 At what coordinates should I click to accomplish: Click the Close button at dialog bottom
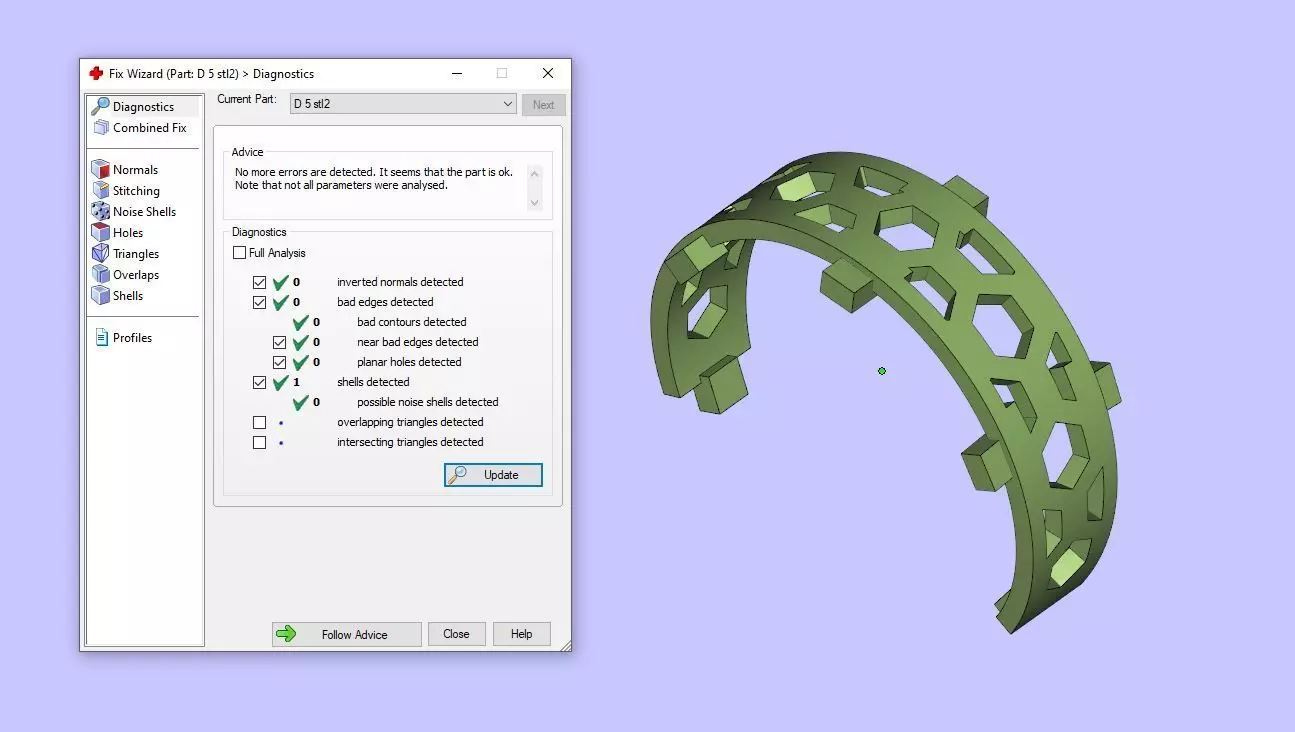(x=457, y=634)
